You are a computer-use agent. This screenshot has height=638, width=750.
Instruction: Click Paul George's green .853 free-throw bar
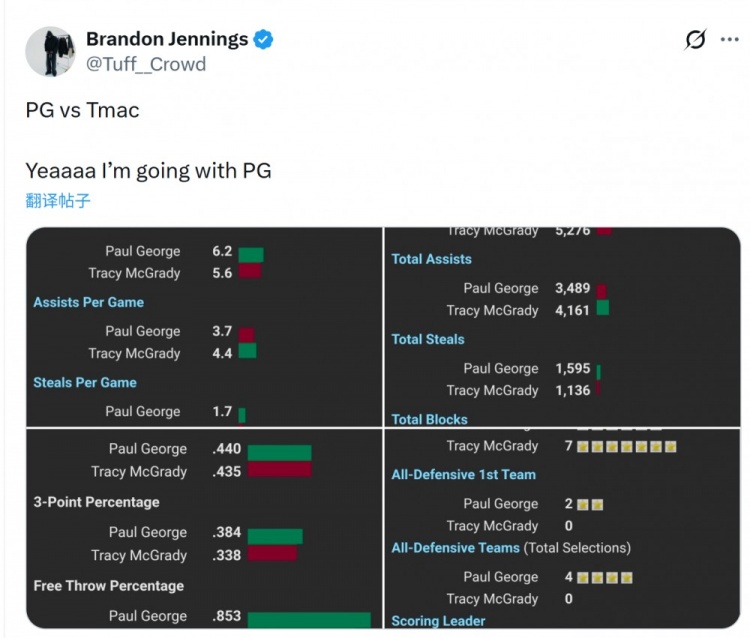(308, 619)
